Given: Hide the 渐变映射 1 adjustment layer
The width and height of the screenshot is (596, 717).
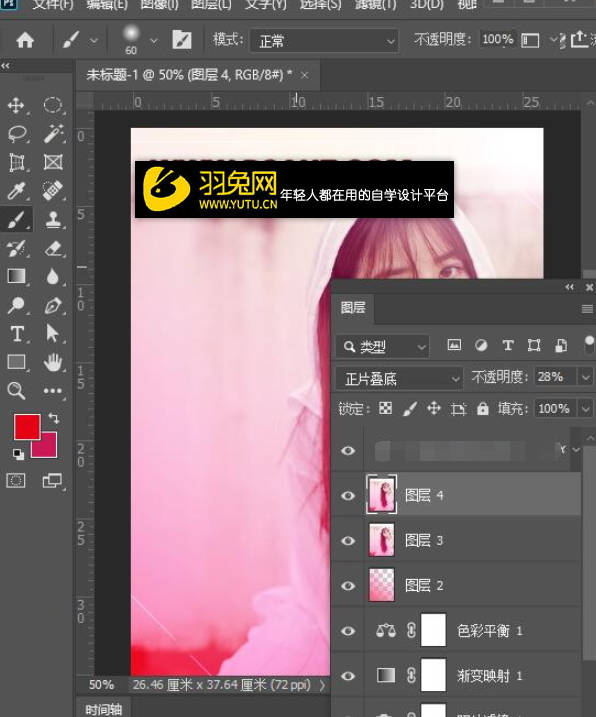Looking at the screenshot, I should coord(348,676).
